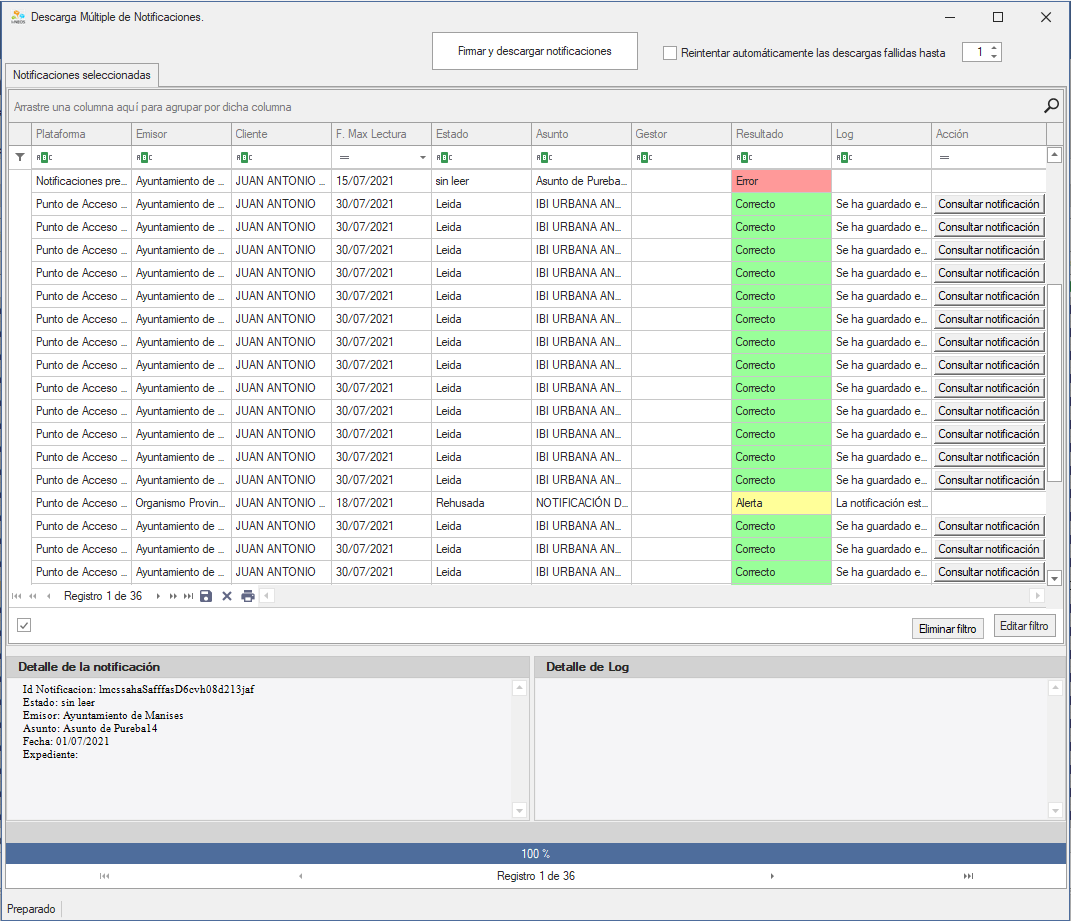The height and width of the screenshot is (921, 1071).
Task: Click the 100 % progress bar
Action: click(536, 853)
